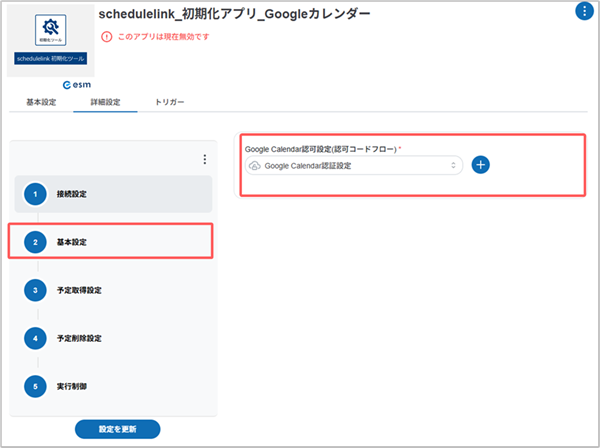
Task: Click the red warning icon beside disabled notice
Action: coord(107,37)
